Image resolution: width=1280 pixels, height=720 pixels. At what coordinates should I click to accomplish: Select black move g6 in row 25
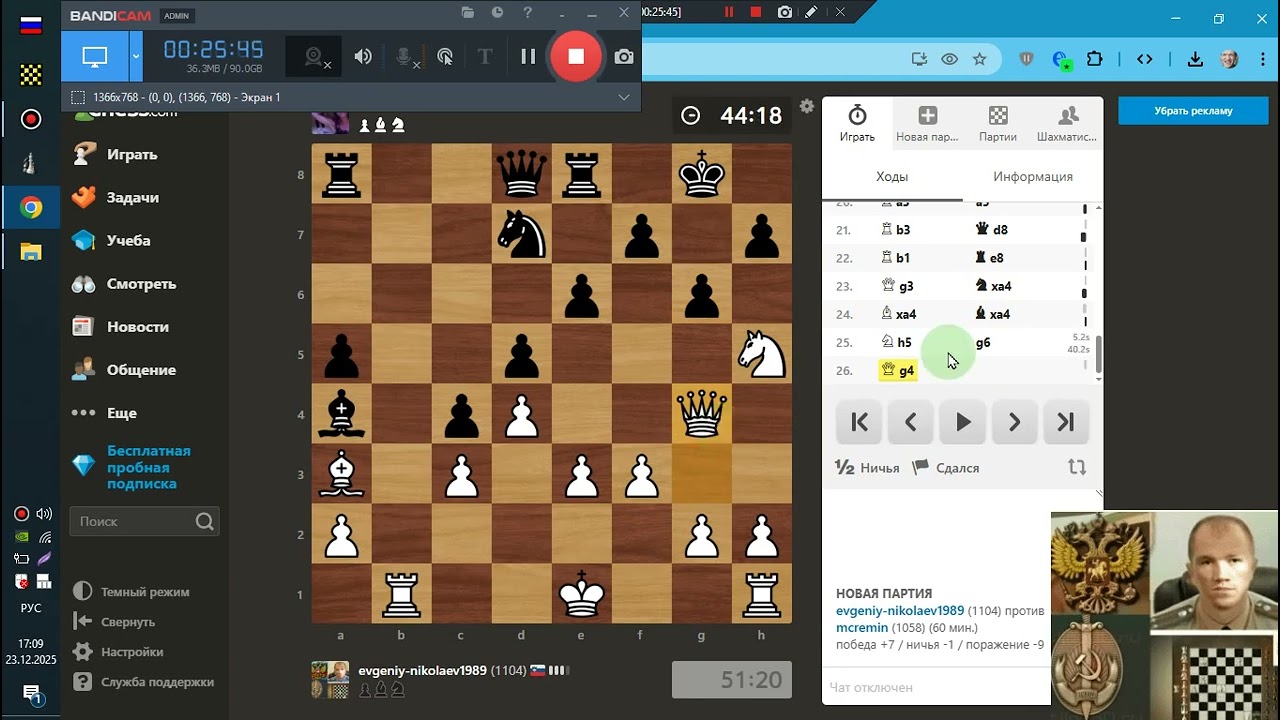click(x=983, y=342)
